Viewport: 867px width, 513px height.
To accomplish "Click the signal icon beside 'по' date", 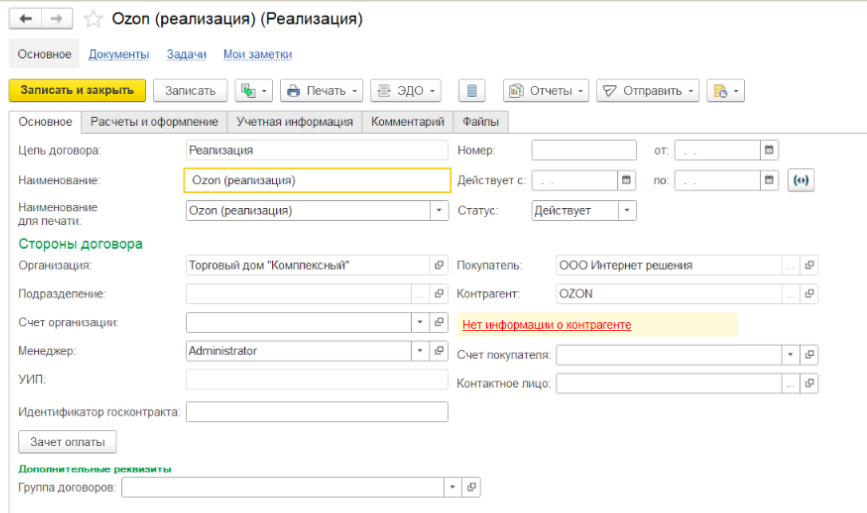I will (x=800, y=181).
